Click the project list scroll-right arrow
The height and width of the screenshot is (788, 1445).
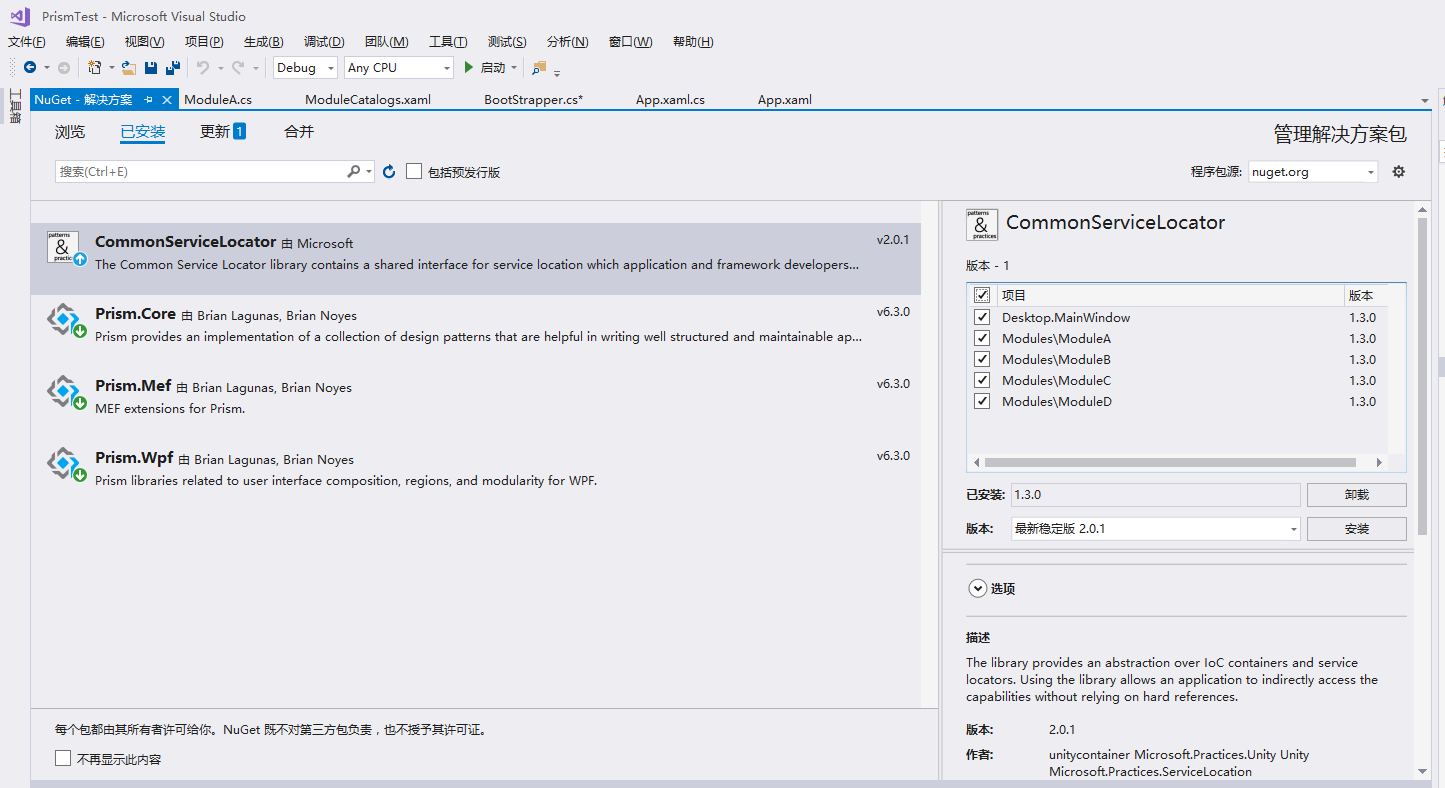(1379, 462)
